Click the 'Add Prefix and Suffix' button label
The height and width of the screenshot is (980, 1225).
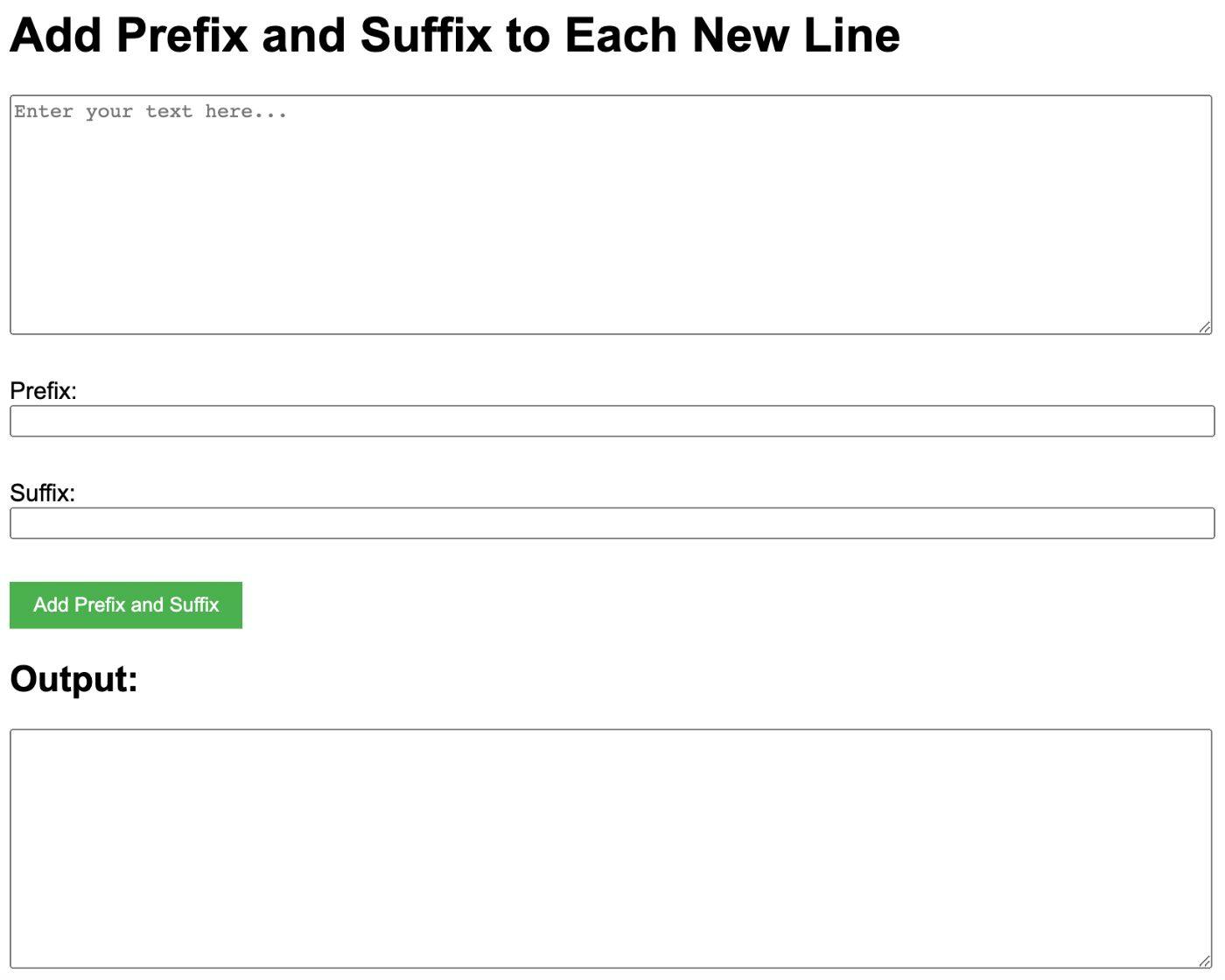[x=125, y=605]
